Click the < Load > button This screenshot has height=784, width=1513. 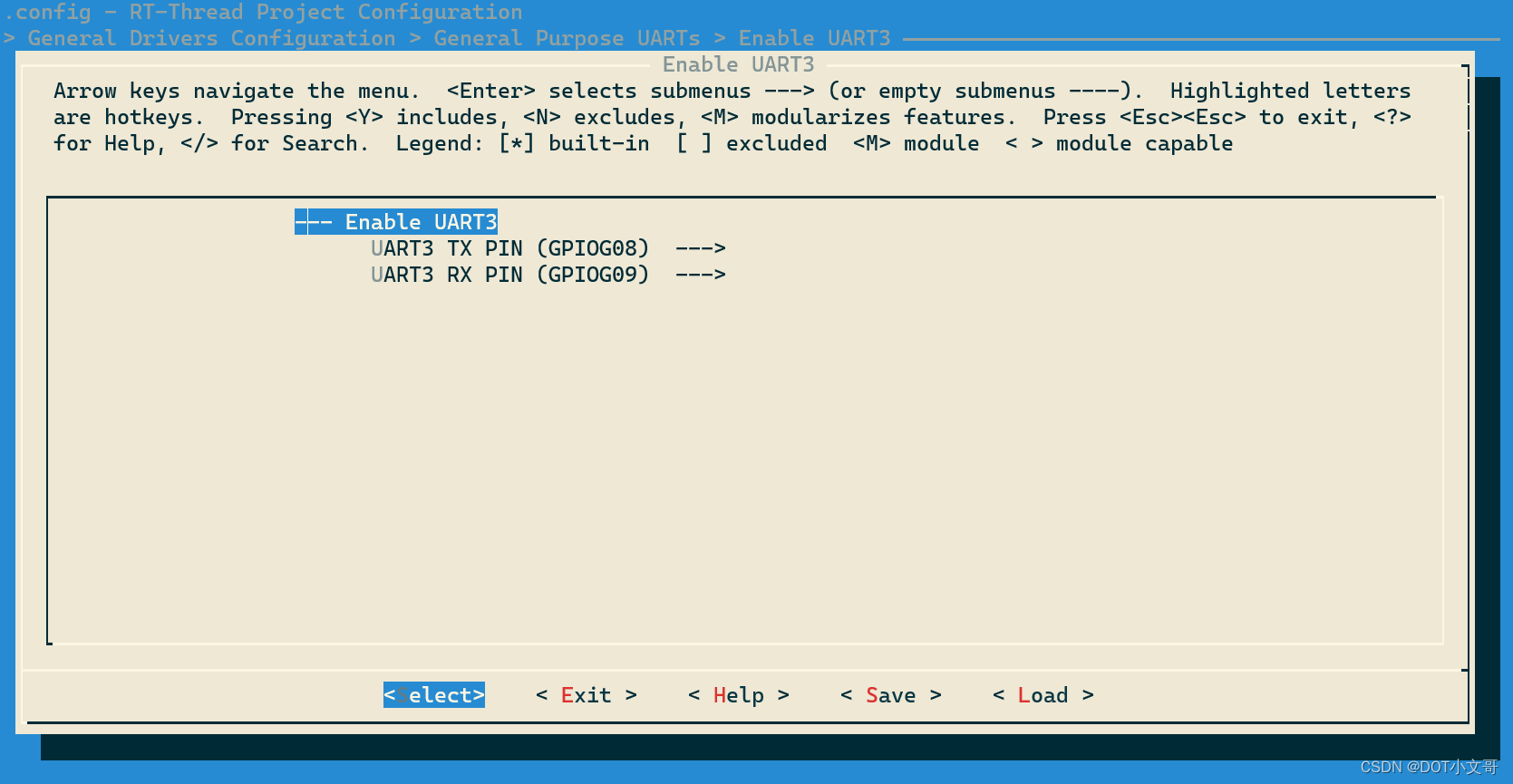pos(1043,695)
